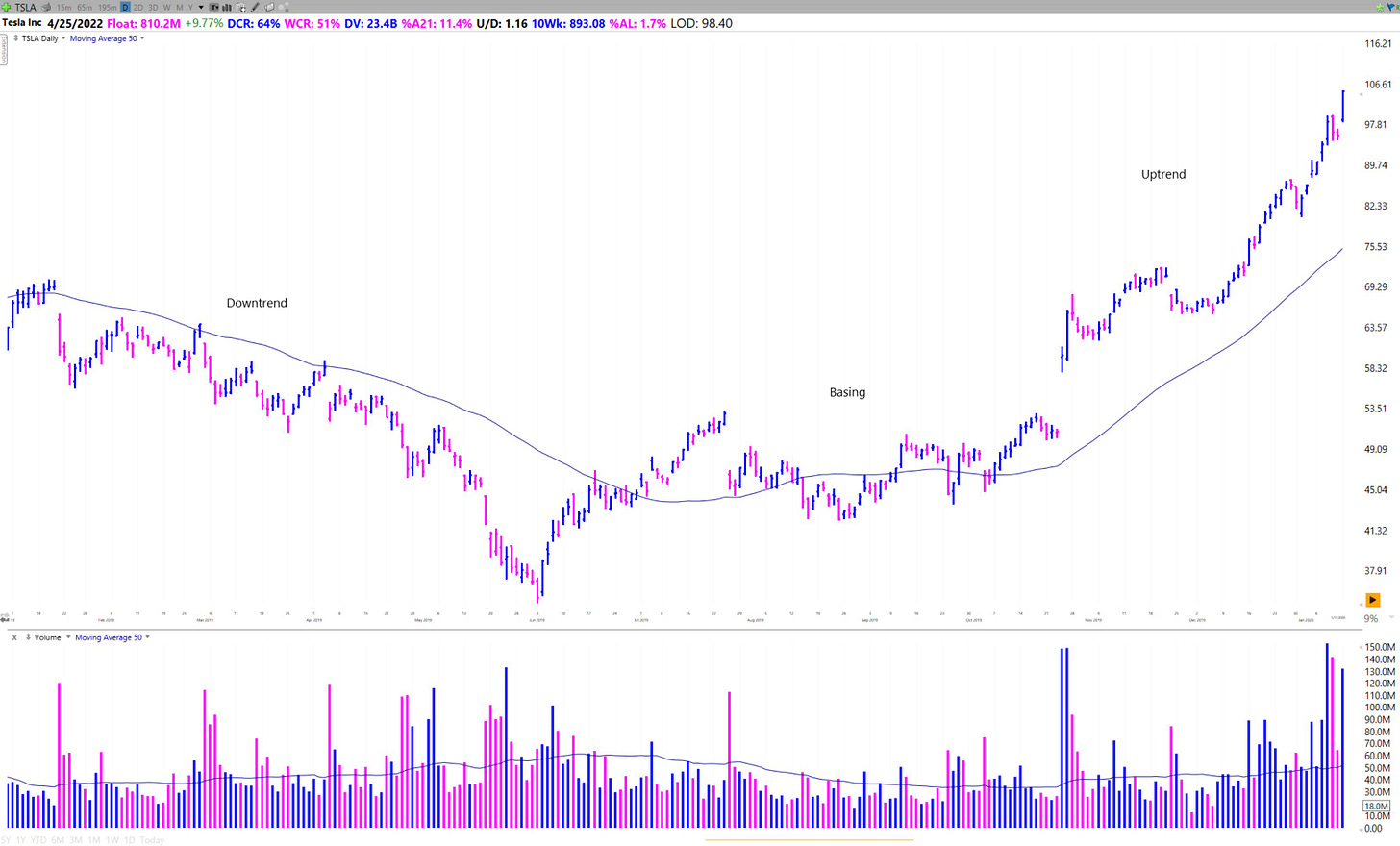Click the LOD: 98.40 data field
1400x846 pixels.
point(701,23)
